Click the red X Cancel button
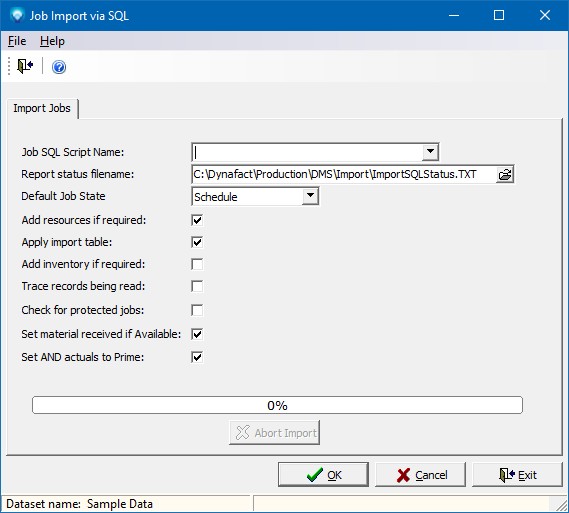The height and width of the screenshot is (513, 569). tap(420, 475)
